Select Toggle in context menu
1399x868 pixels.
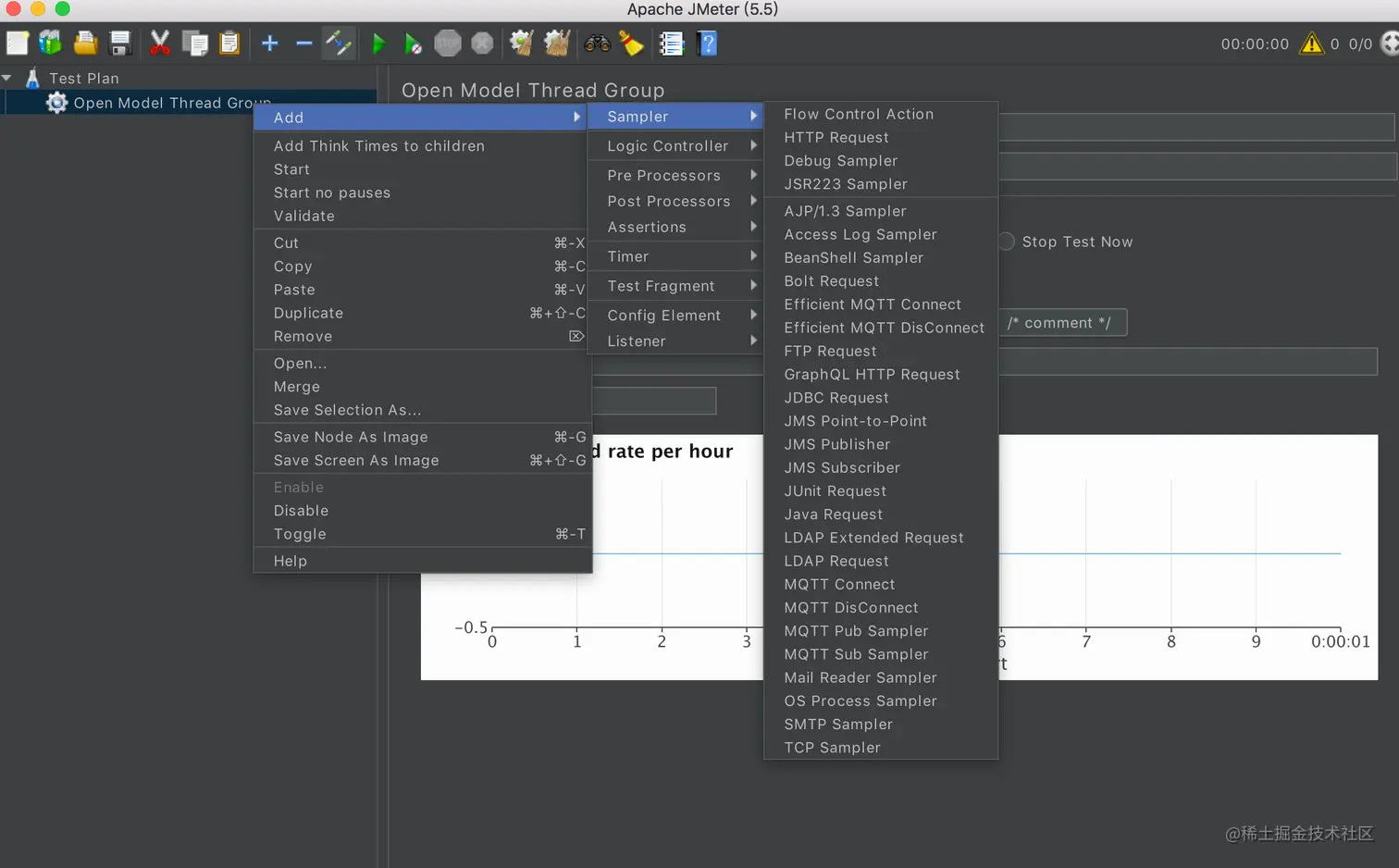click(423, 534)
